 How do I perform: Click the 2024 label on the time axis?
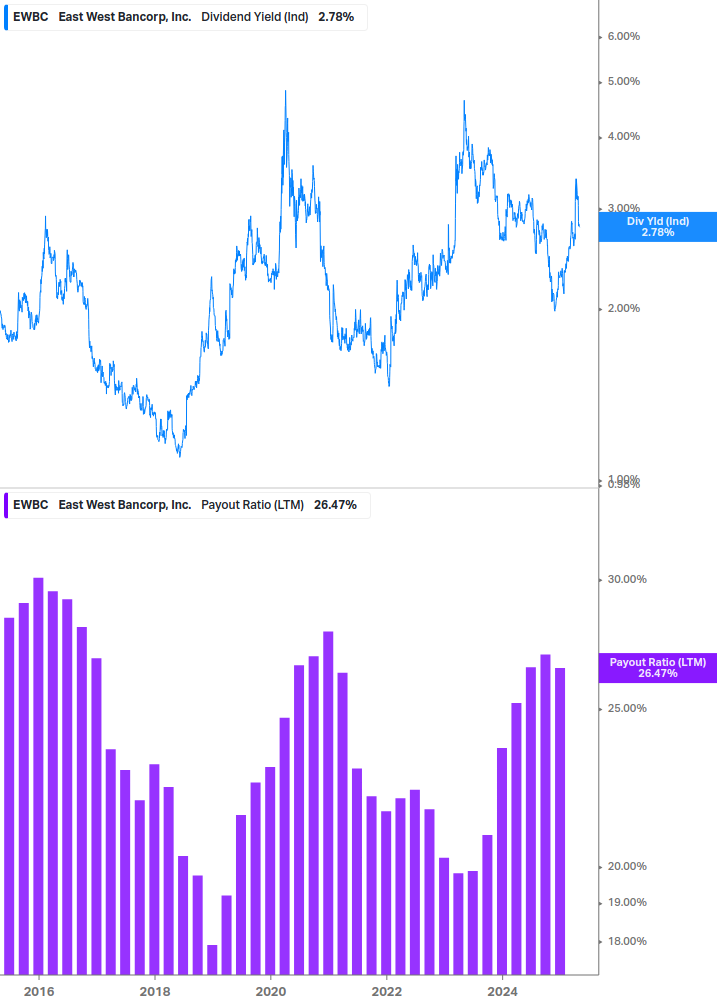tap(502, 992)
